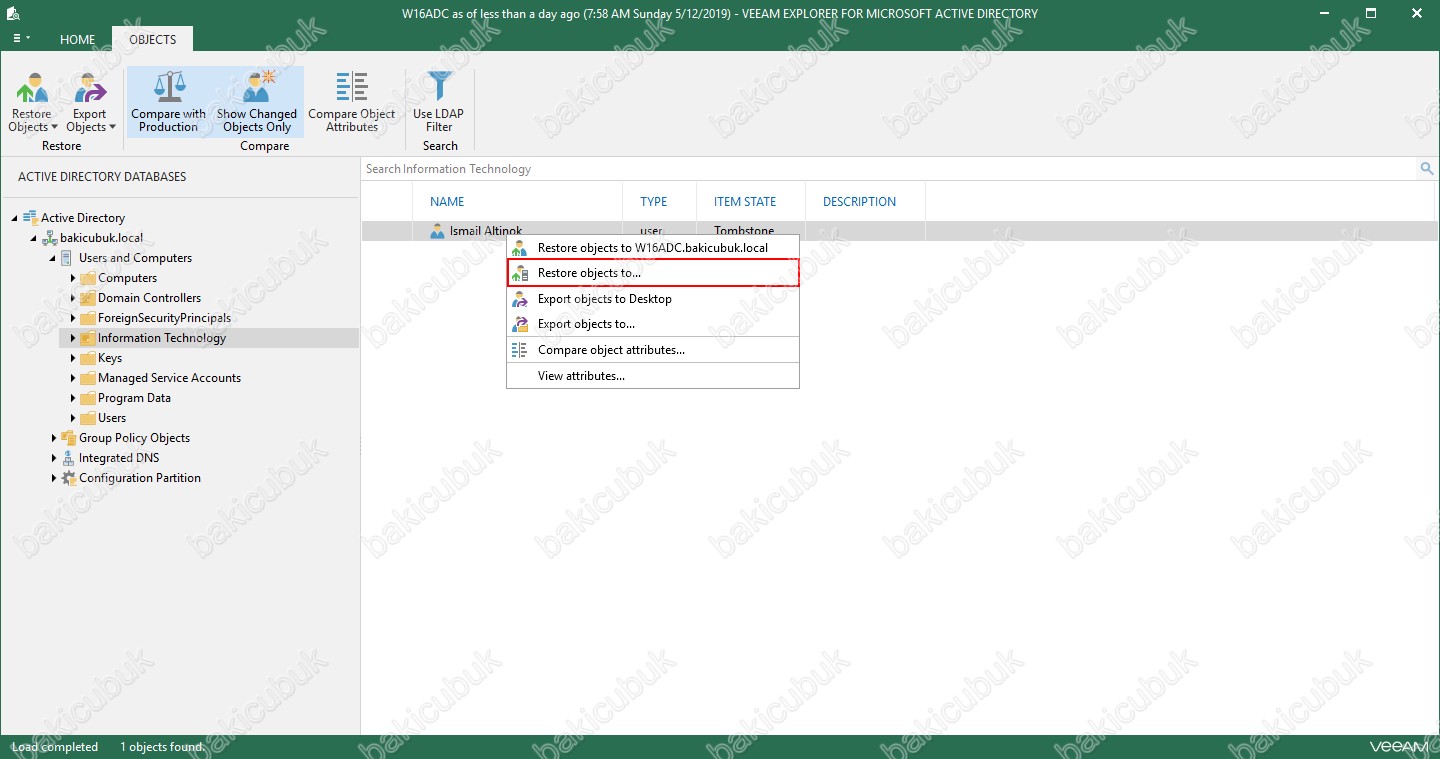
Task: Click the Use LDAP Filter funnel icon
Action: pos(439,88)
